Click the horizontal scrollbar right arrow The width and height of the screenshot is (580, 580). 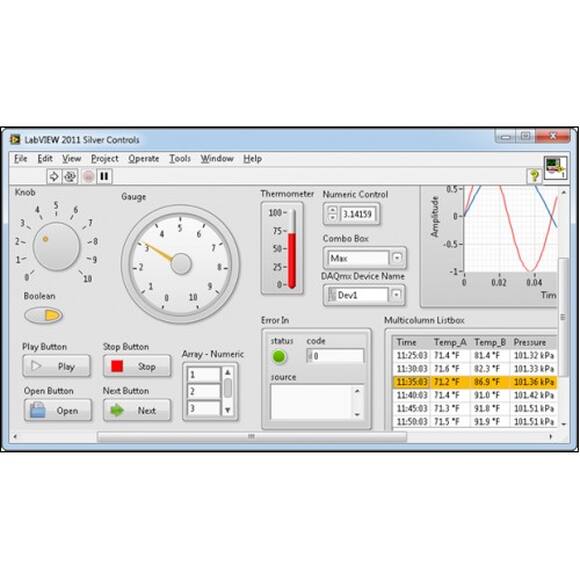coord(551,437)
